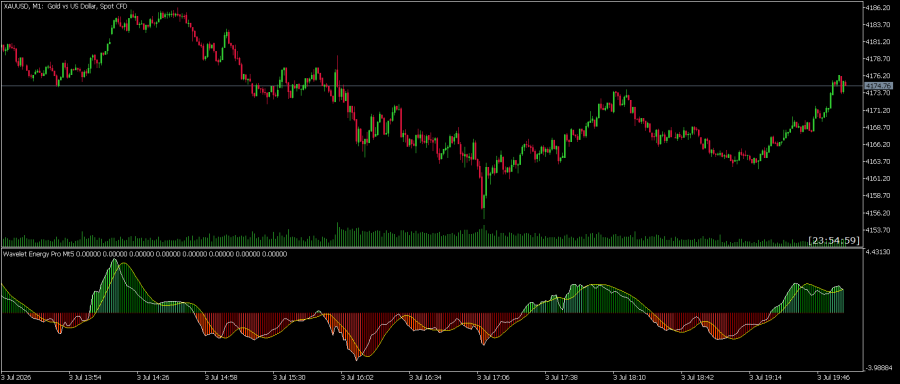
Task: Click the 3 Jul 17:06 time label
Action: tap(494, 378)
